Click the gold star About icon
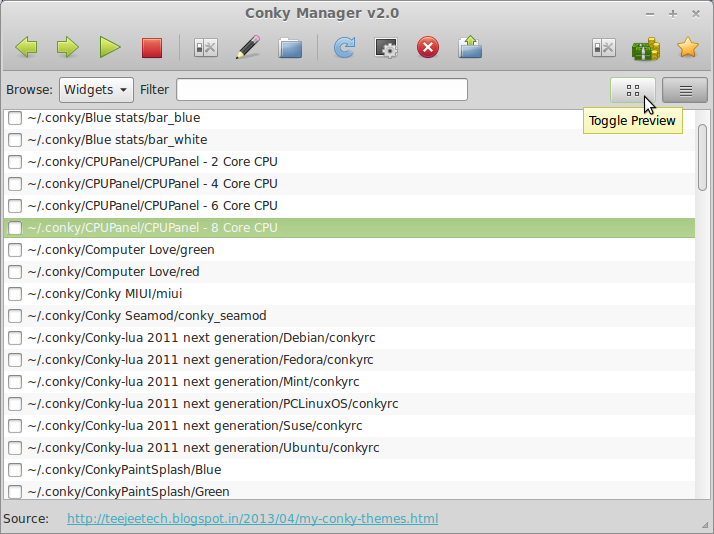Image resolution: width=714 pixels, height=534 pixels. tap(688, 47)
